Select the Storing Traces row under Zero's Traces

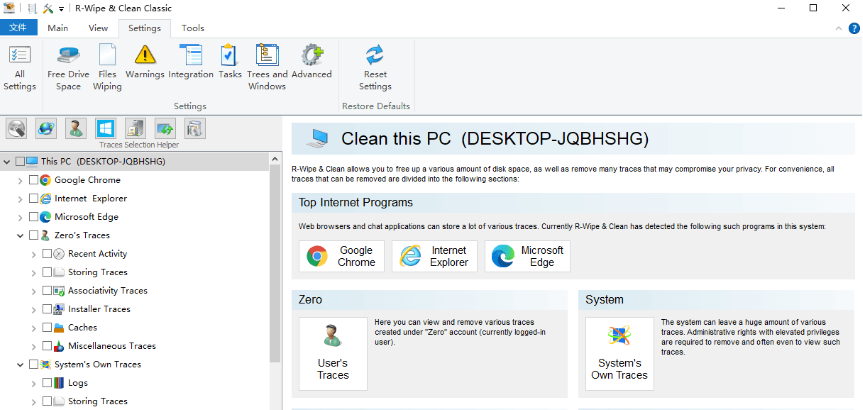[97, 272]
